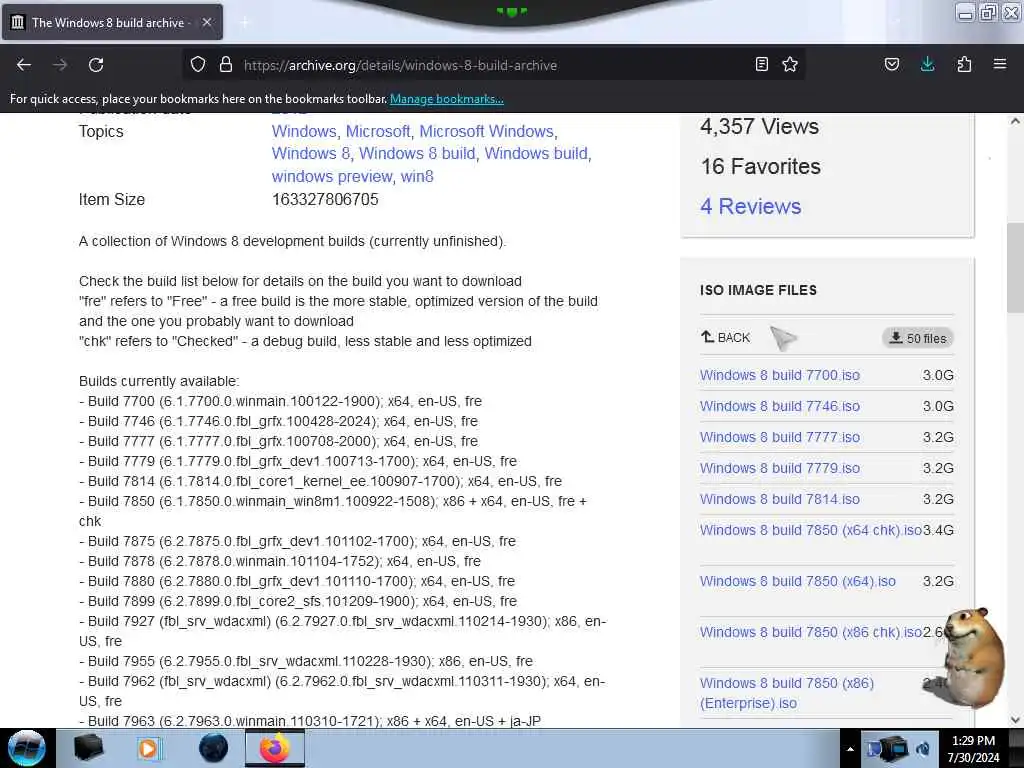Click the Item Size value 163327806705
Viewport: 1024px width, 768px height.
pyautogui.click(x=325, y=199)
